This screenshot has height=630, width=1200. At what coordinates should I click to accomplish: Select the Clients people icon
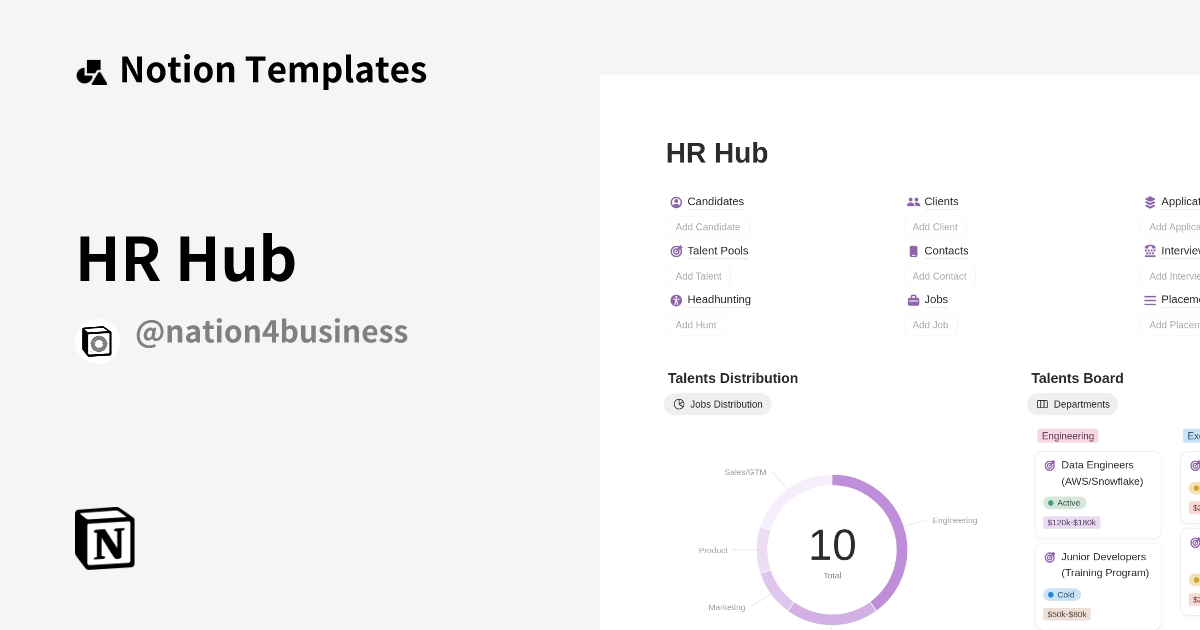(913, 201)
